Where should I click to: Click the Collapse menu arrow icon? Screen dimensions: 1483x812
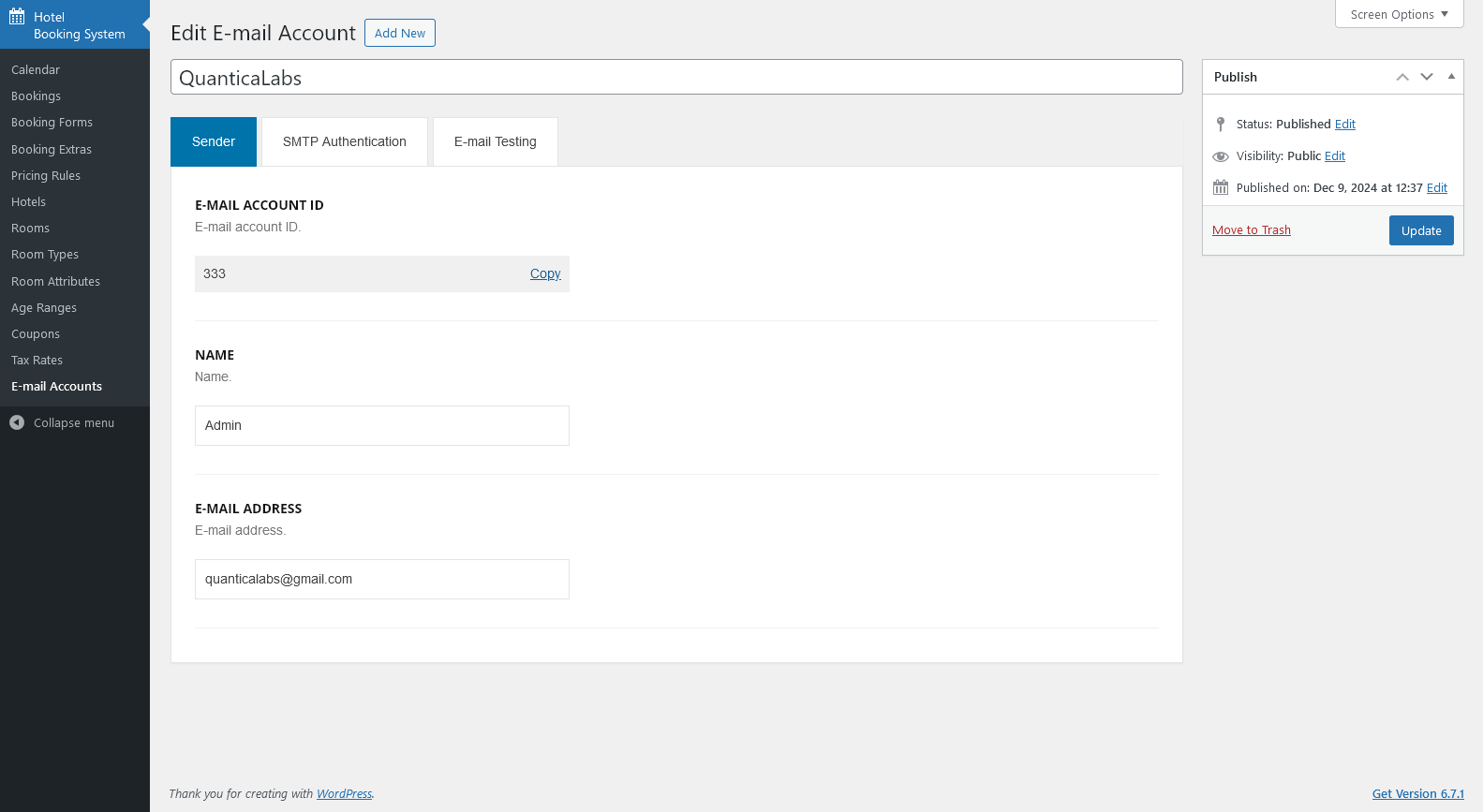click(x=17, y=423)
